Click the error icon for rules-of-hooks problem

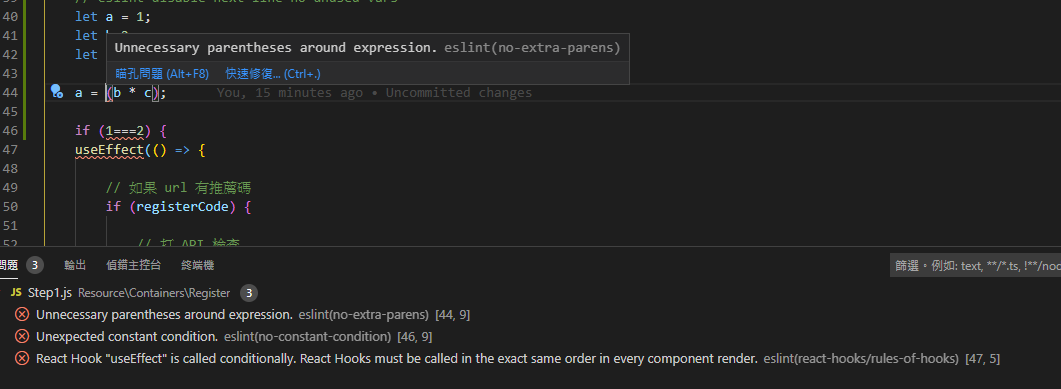[x=22, y=359]
